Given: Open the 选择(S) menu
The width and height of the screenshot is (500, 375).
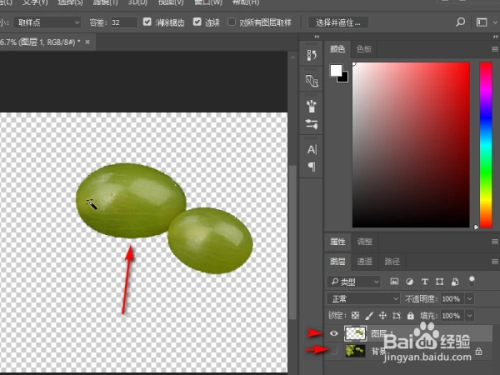Looking at the screenshot, I should (70, 2).
